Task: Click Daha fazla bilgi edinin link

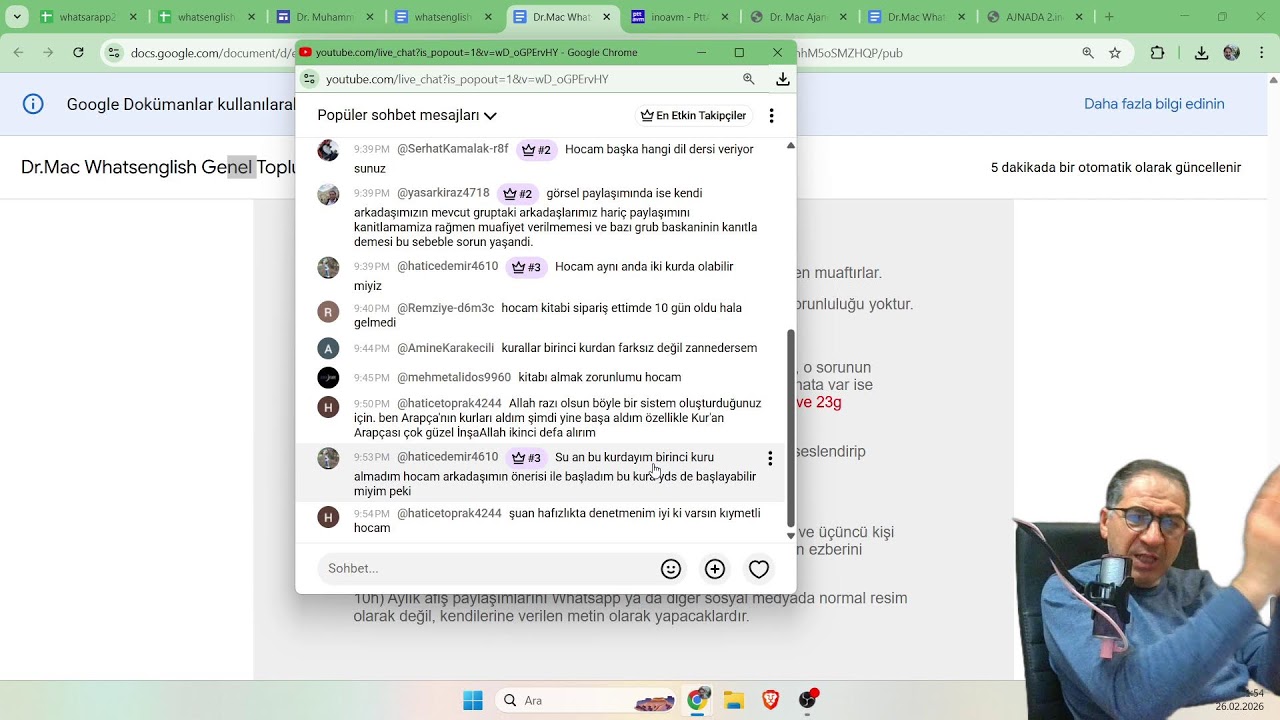Action: tap(1154, 104)
